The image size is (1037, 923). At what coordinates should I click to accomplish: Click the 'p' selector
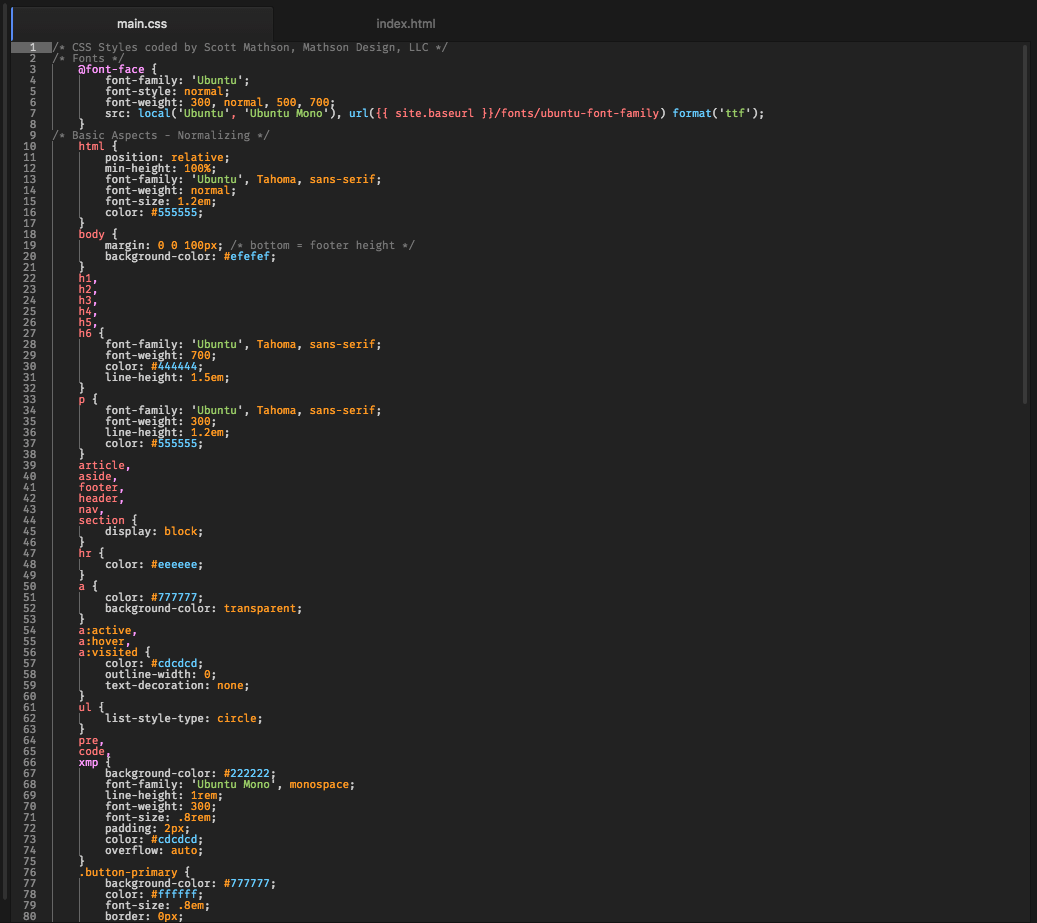tap(81, 399)
